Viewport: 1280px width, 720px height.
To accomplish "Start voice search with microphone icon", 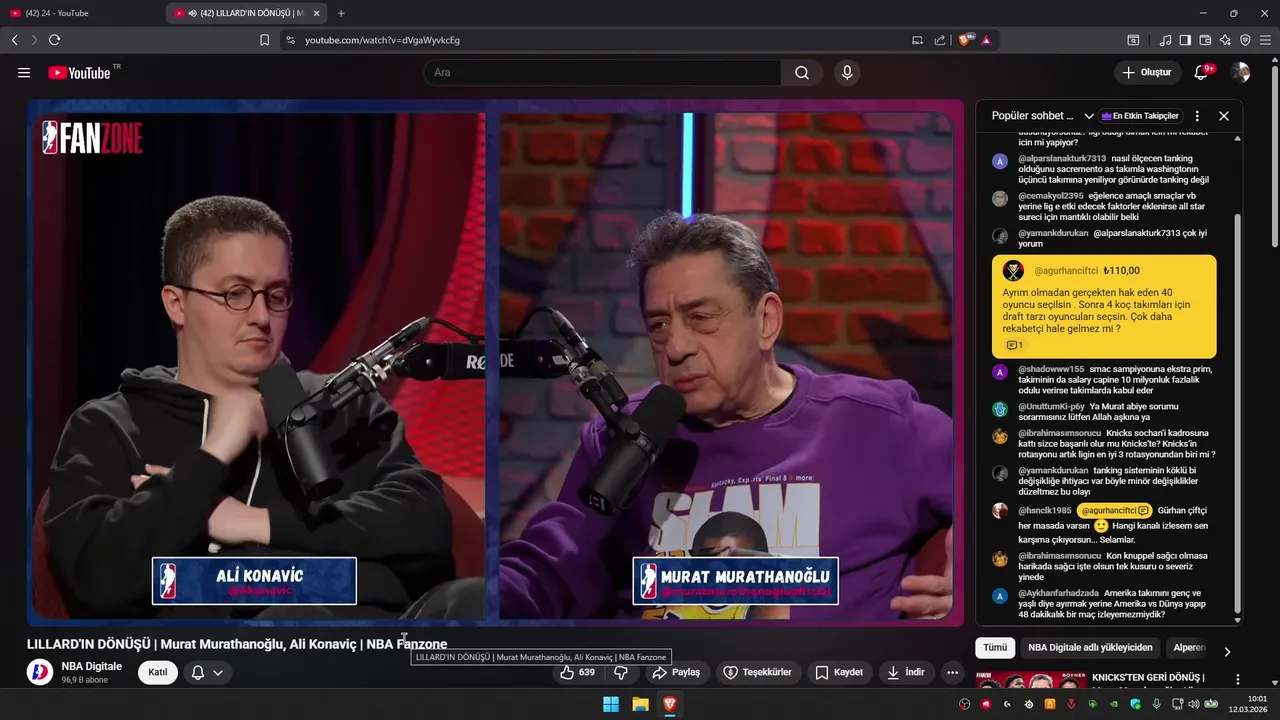I will (847, 73).
